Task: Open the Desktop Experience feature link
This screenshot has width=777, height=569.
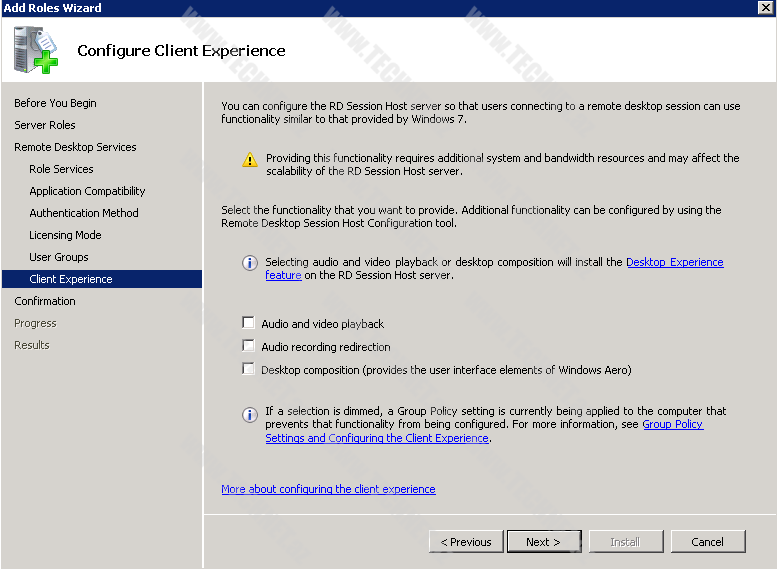Action: pos(674,262)
